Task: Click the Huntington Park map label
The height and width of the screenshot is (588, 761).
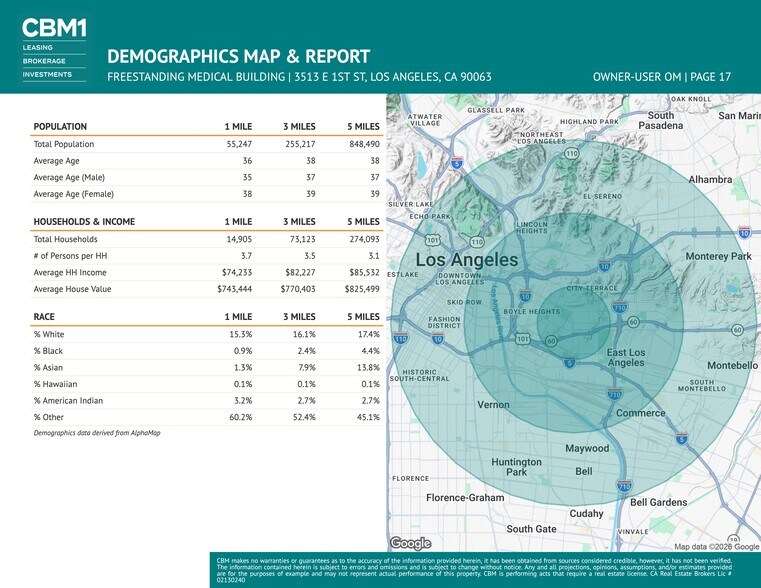Action: (516, 467)
